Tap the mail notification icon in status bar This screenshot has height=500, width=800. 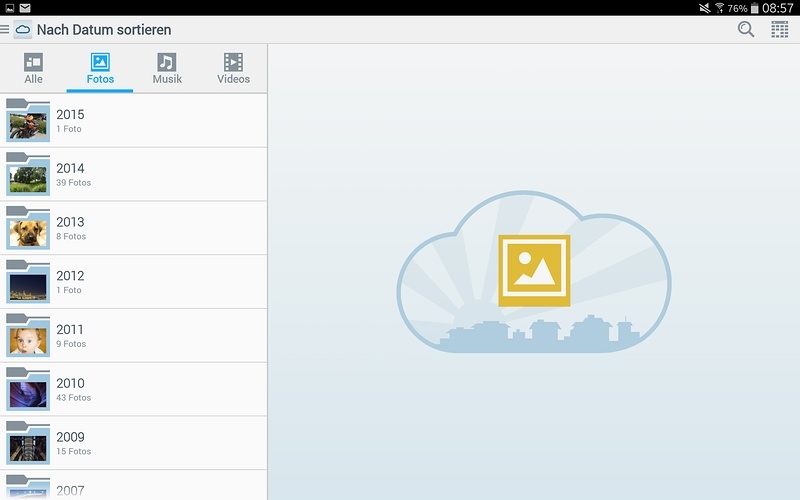[x=25, y=8]
